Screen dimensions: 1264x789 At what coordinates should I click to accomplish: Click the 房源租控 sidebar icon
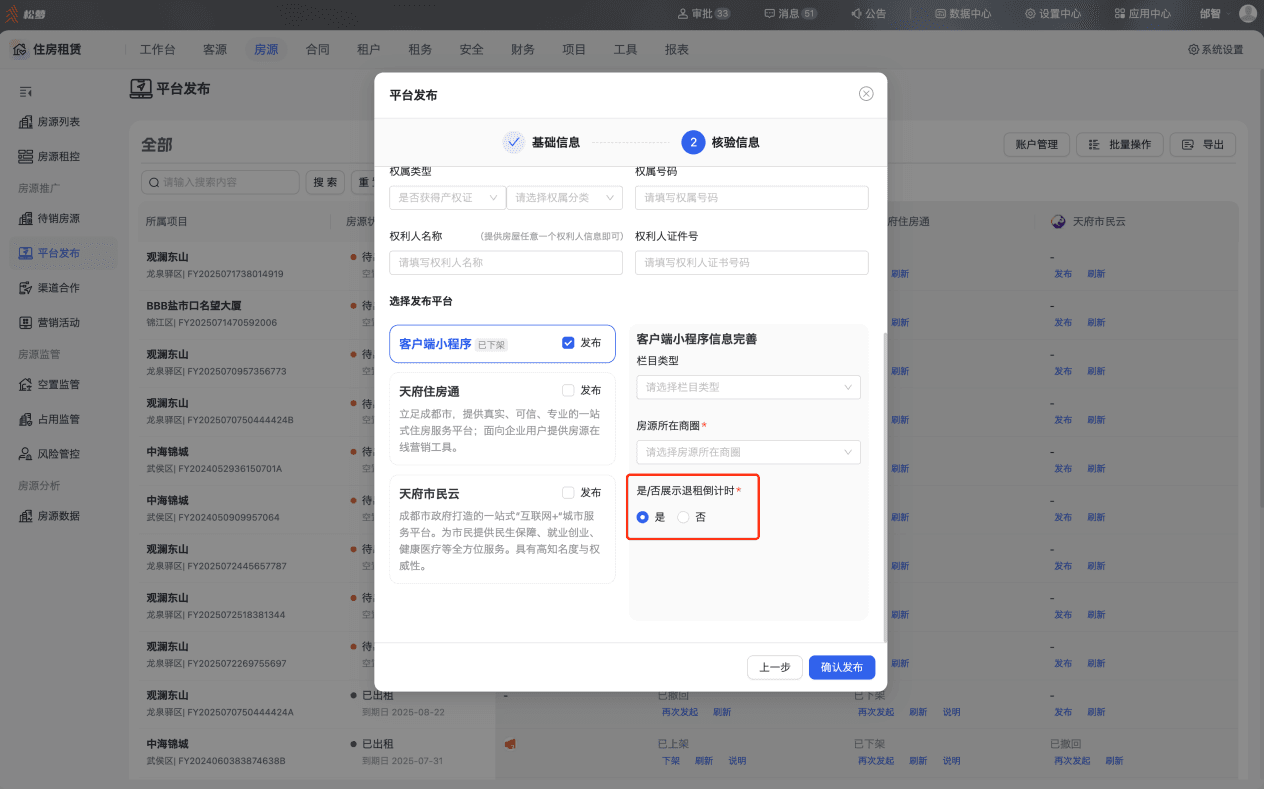[26, 157]
